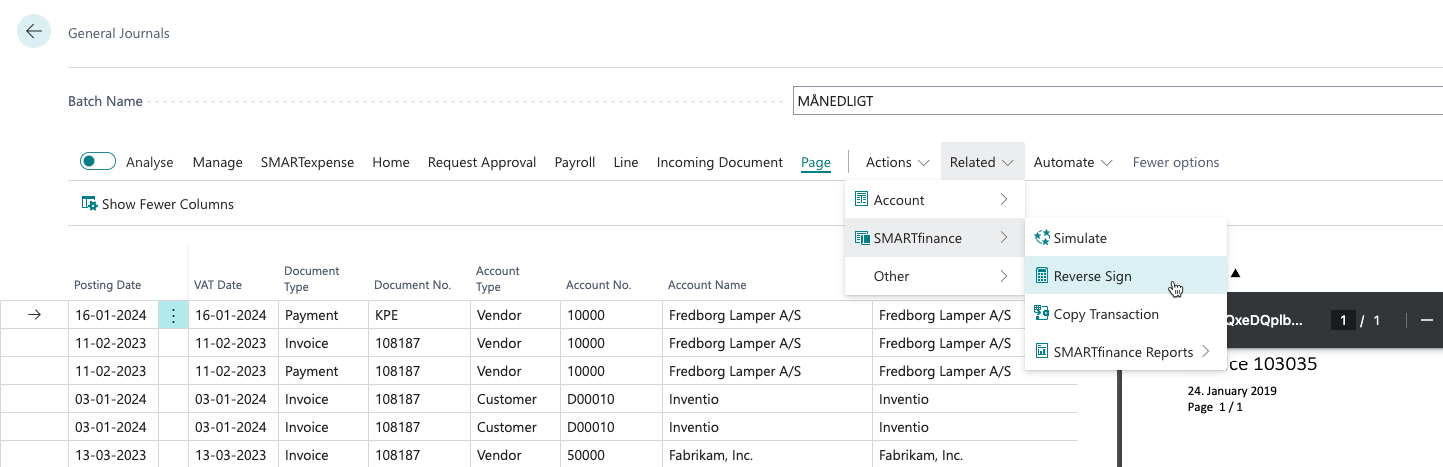The height and width of the screenshot is (467, 1443).
Task: Click the Reverse Sign icon
Action: (x=1042, y=276)
